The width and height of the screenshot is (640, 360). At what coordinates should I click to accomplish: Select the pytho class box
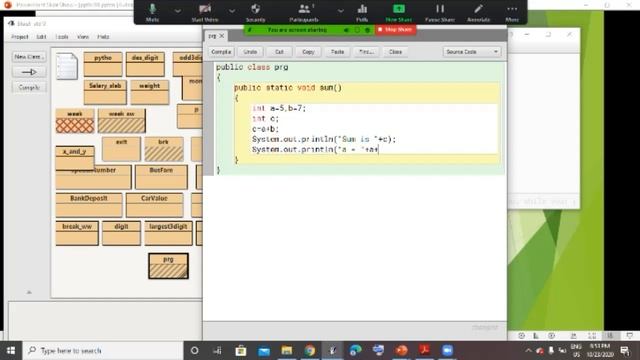pyautogui.click(x=103, y=64)
